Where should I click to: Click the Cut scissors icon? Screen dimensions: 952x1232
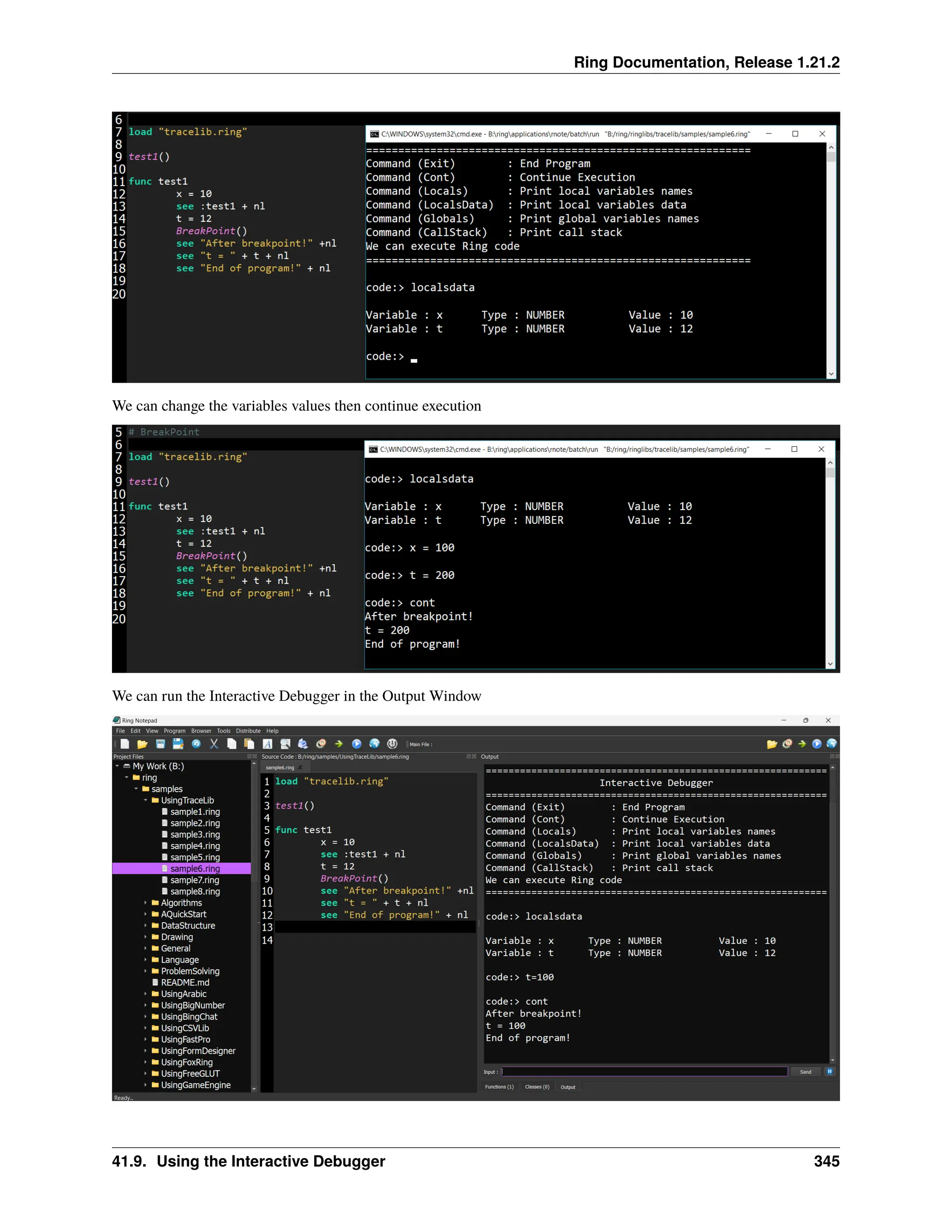[x=214, y=744]
